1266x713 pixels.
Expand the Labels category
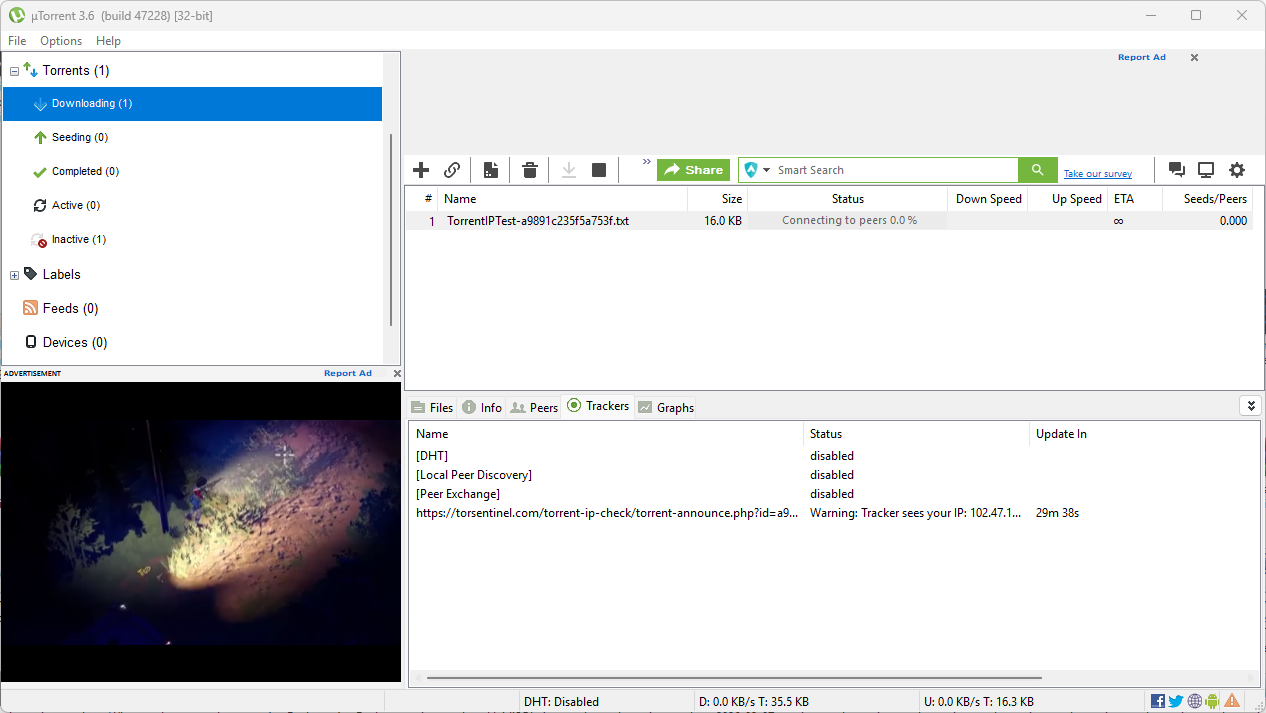point(14,274)
